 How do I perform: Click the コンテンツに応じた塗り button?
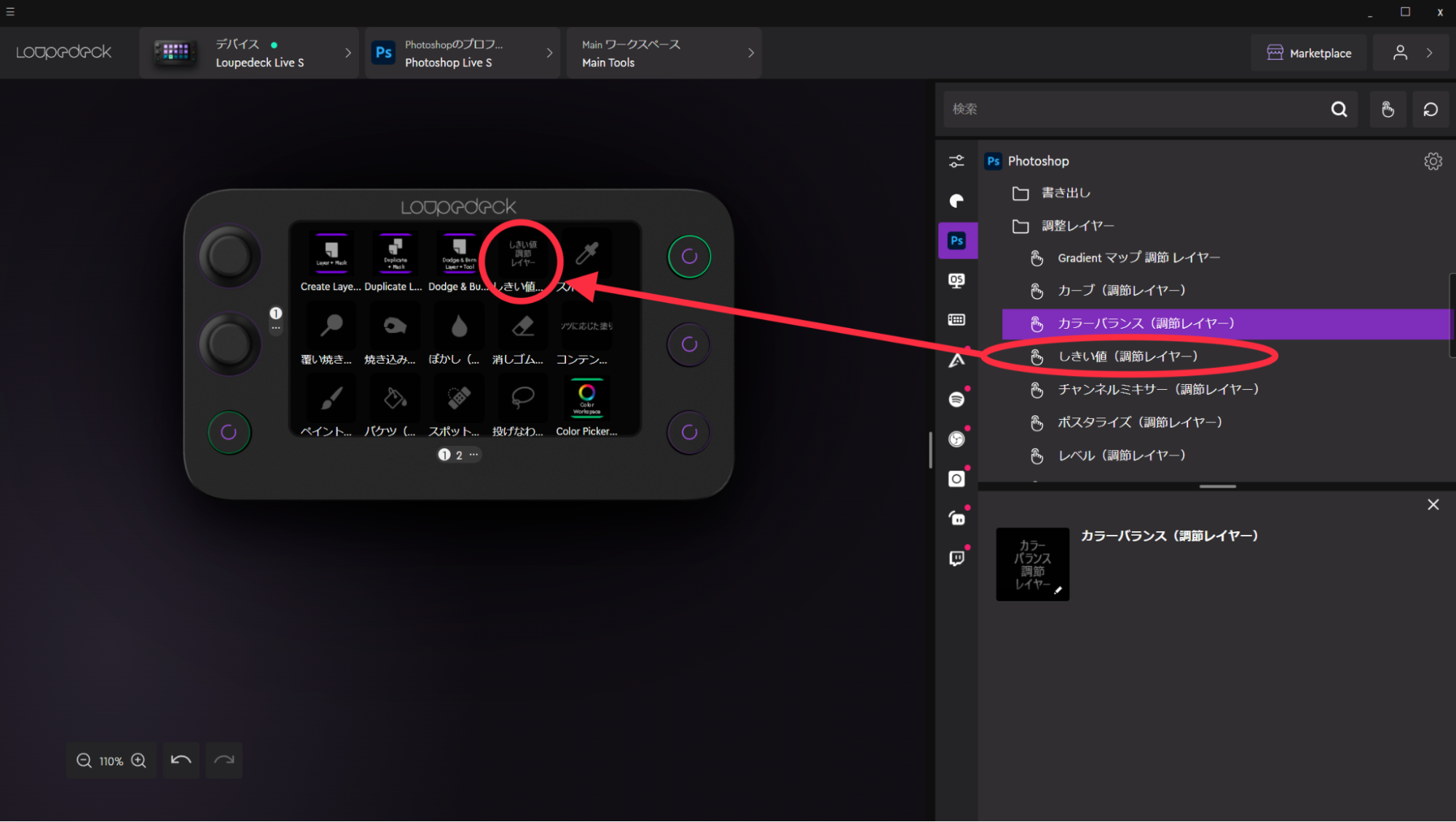[587, 326]
